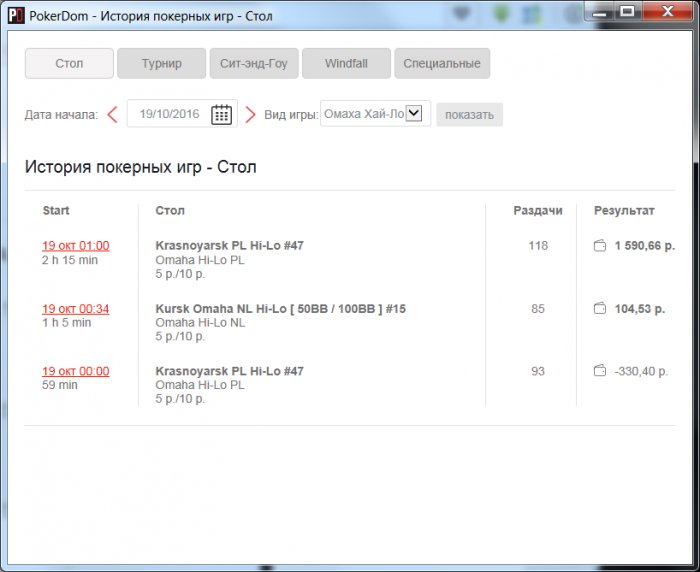
Task: Click the Дата начала: label
Action: point(61,115)
